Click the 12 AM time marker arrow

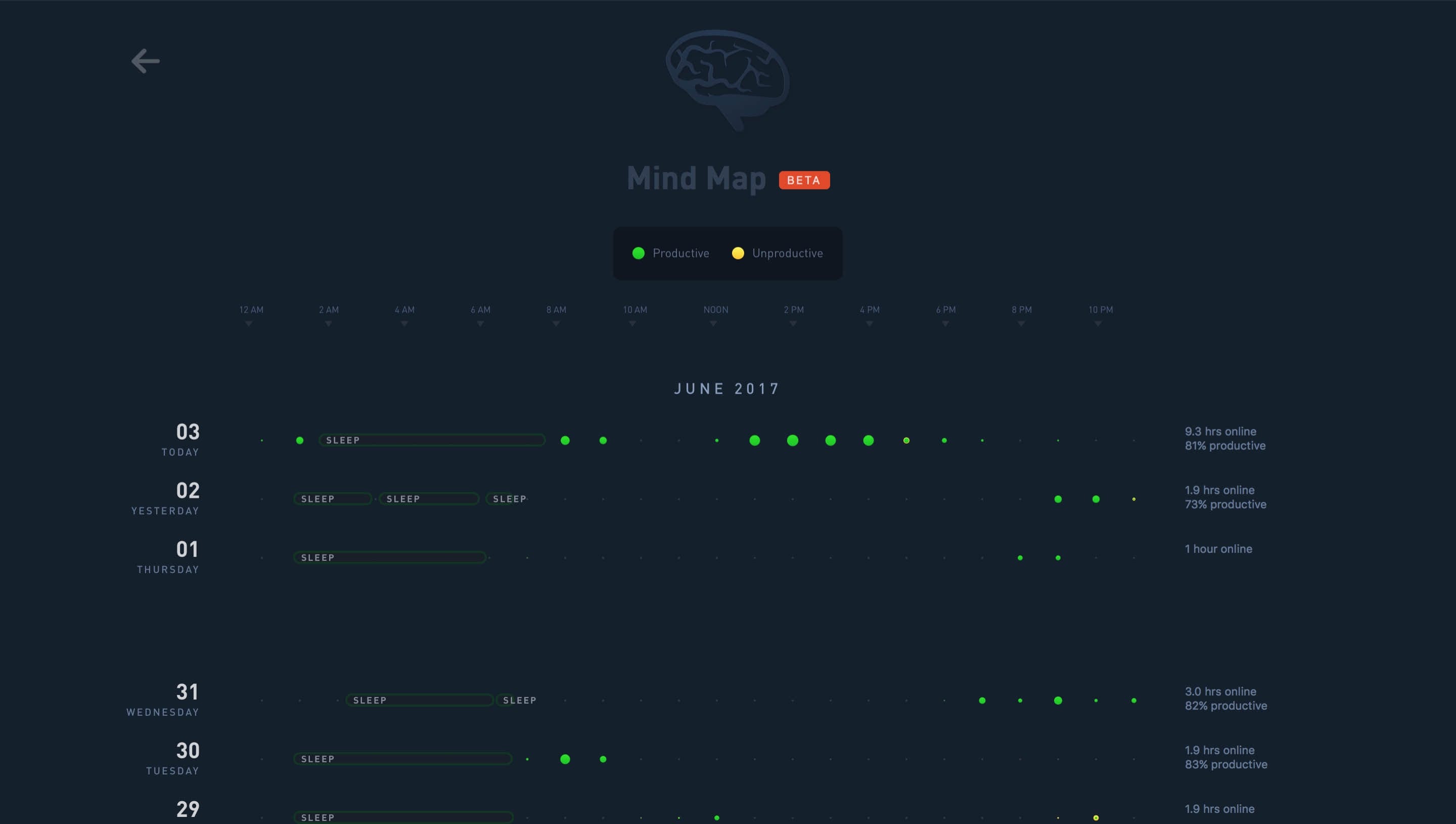click(248, 324)
